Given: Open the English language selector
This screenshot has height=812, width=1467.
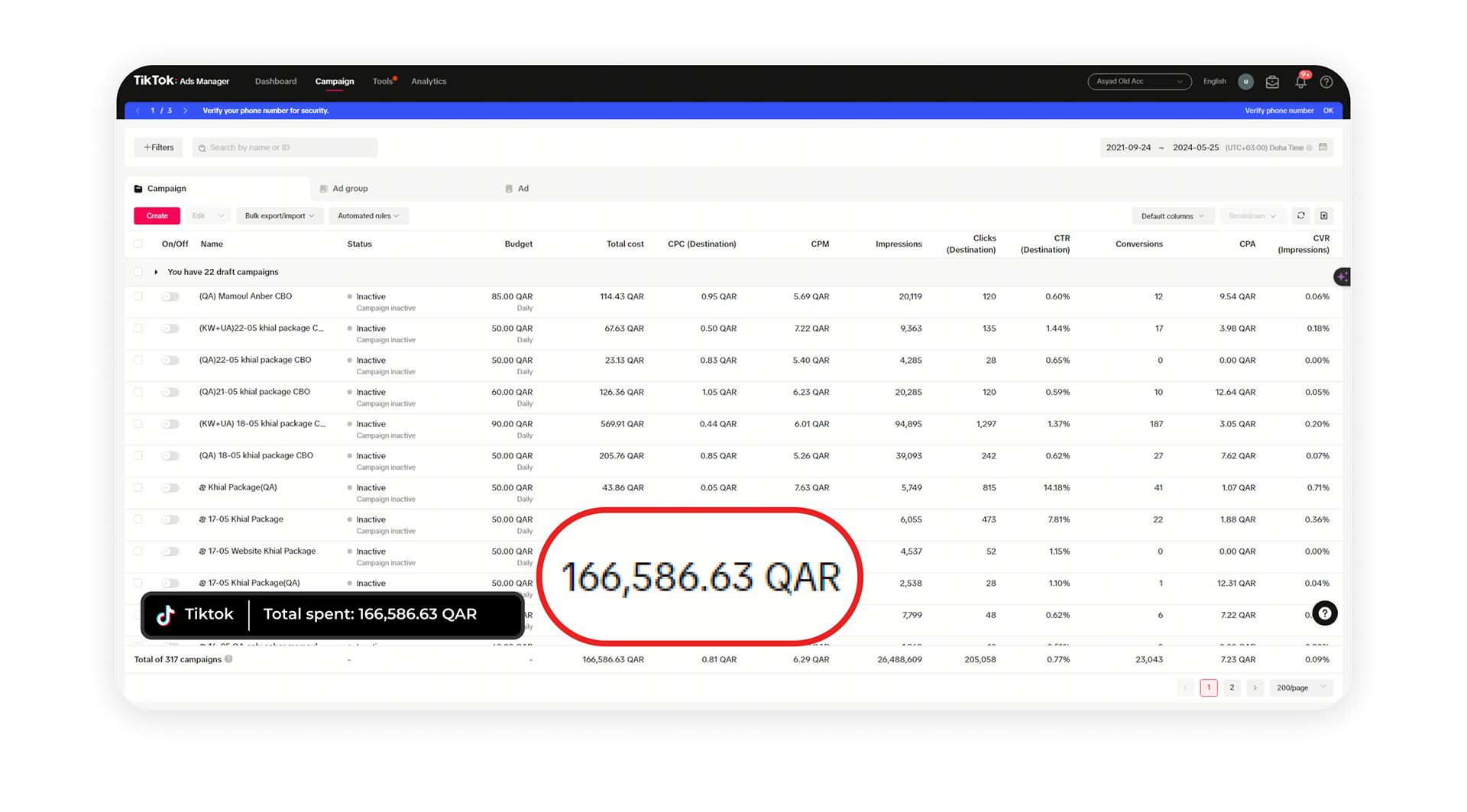Looking at the screenshot, I should (1214, 82).
